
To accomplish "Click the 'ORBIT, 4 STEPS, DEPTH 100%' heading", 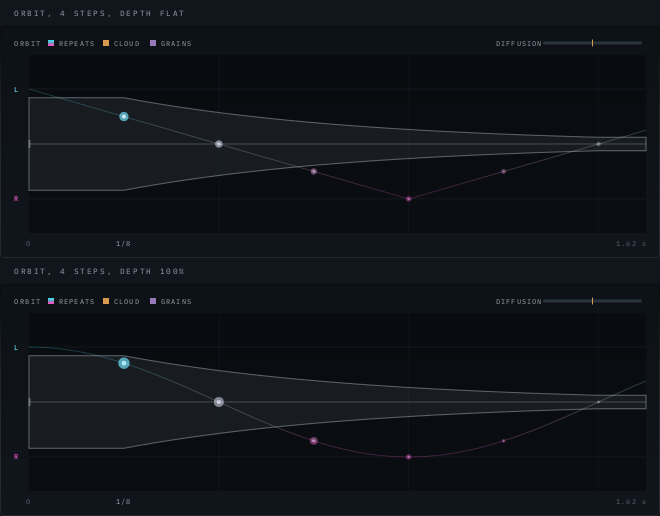I will [99, 271].
